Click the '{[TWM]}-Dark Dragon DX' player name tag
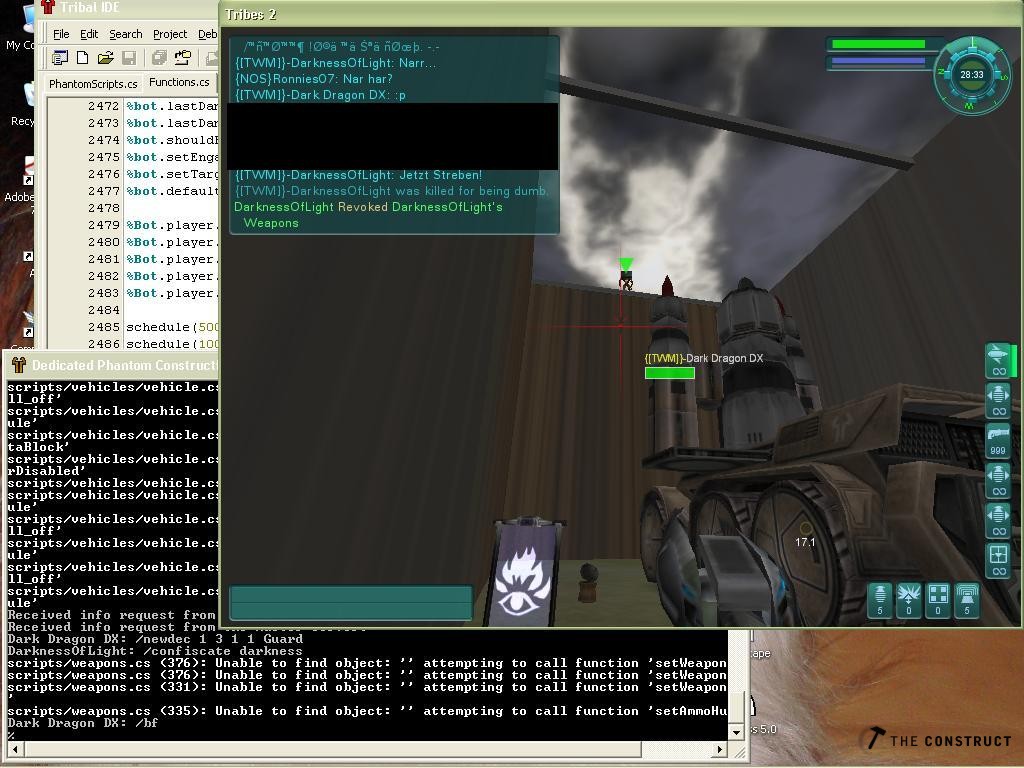This screenshot has width=1024, height=768. (x=704, y=358)
